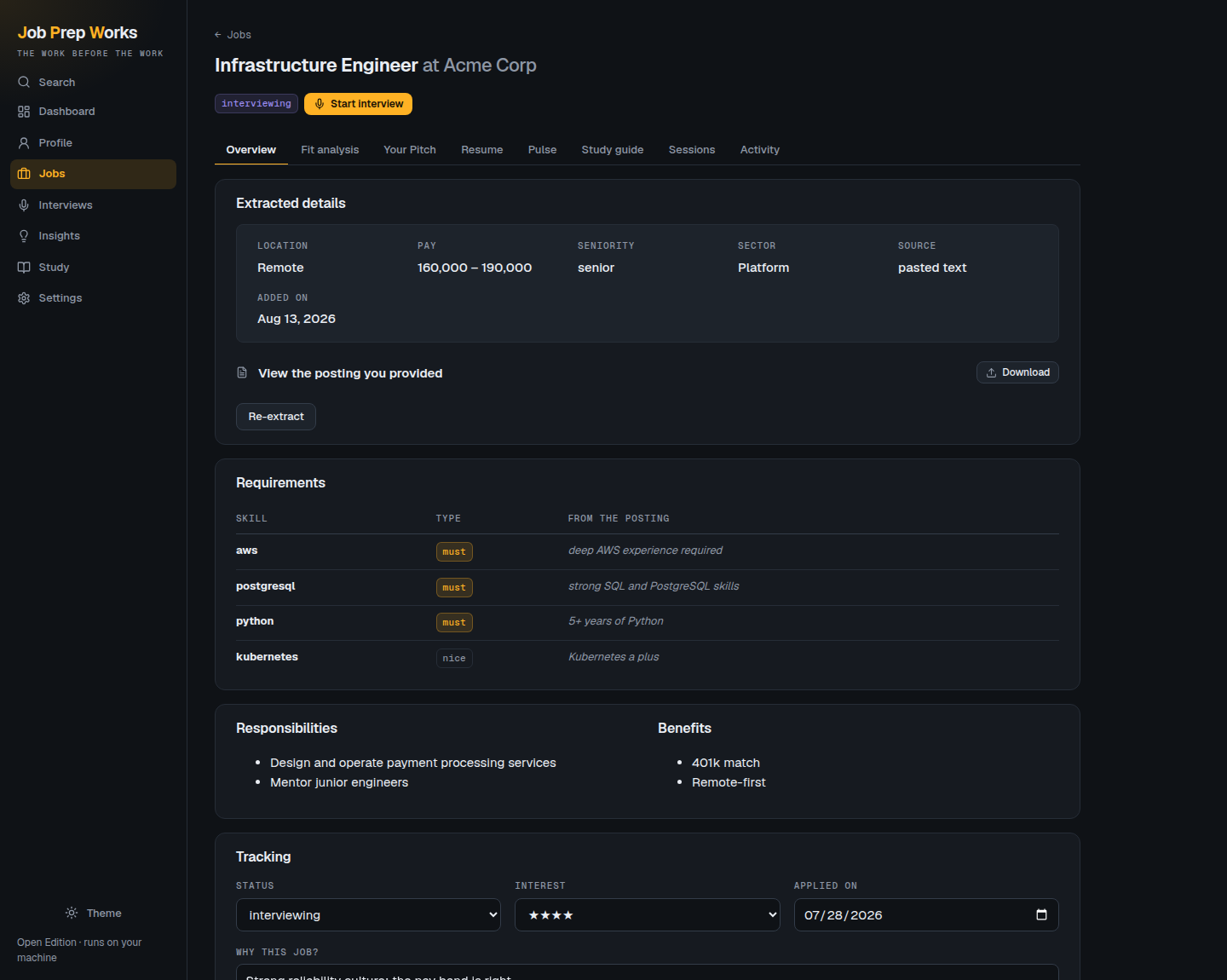This screenshot has width=1227, height=980.
Task: Open Settings in the sidebar
Action: click(93, 298)
